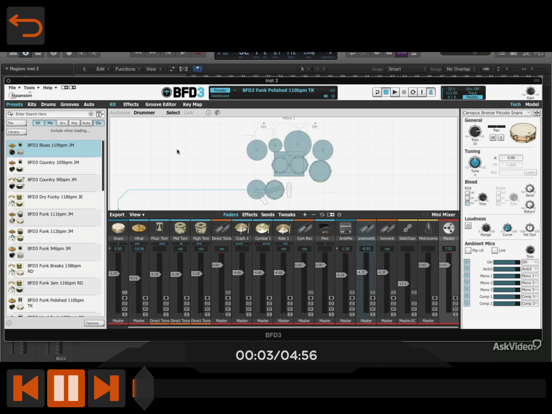Toggle the Mix include-when-loading filter
The height and width of the screenshot is (414, 552).
tap(50, 123)
